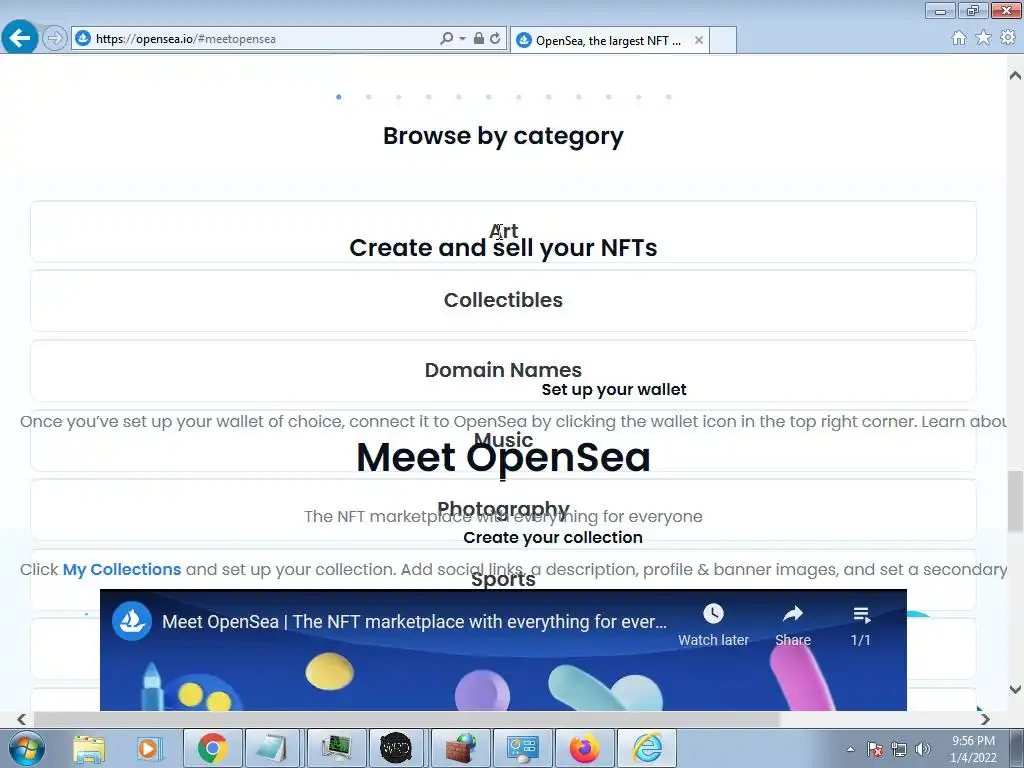1024x768 pixels.
Task: Open the firewall globe app in taskbar
Action: 460,748
